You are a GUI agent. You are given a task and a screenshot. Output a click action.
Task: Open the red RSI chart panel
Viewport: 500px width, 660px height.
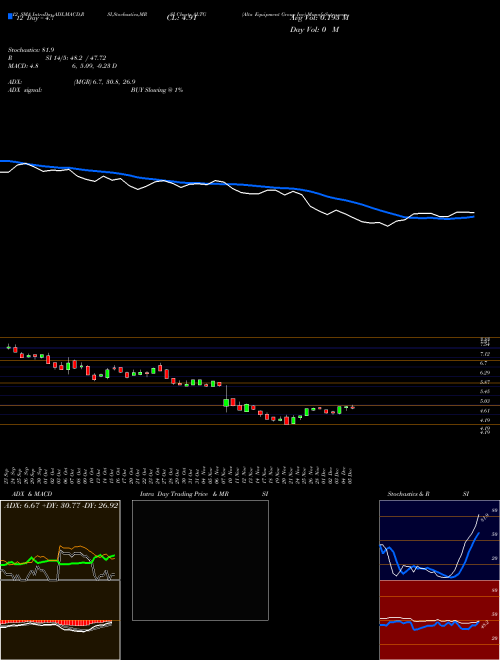pyautogui.click(x=439, y=620)
